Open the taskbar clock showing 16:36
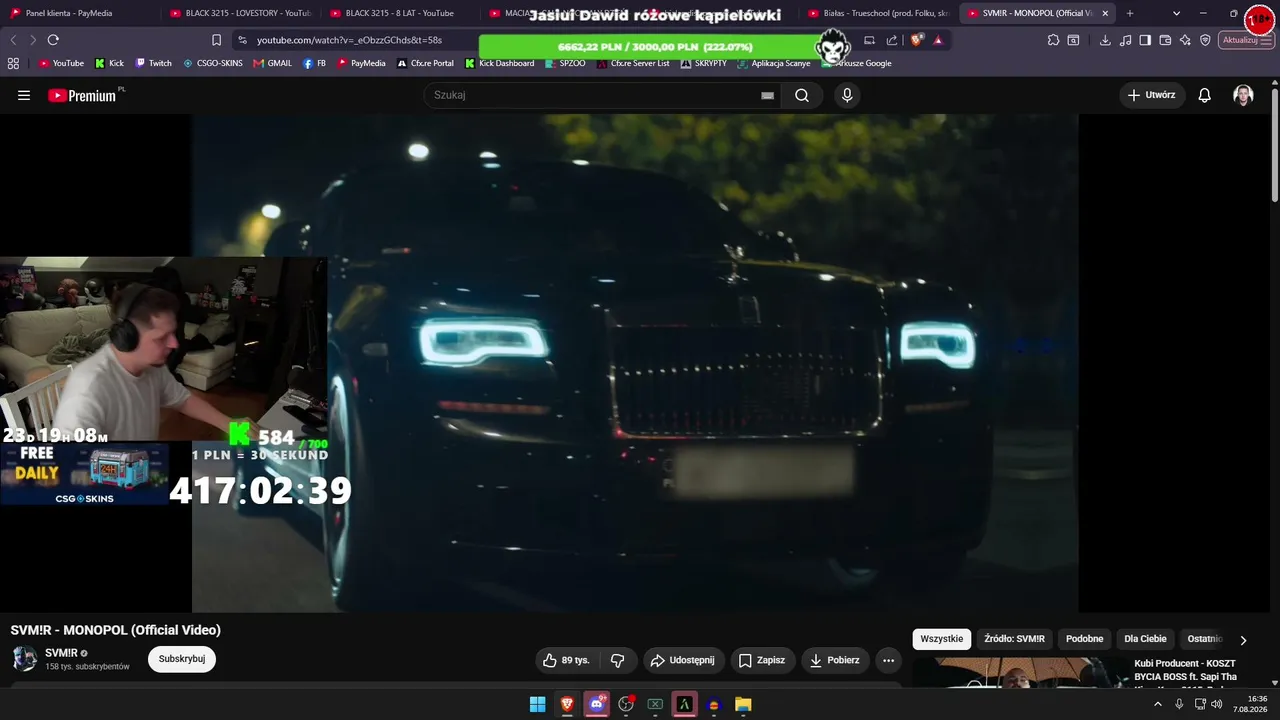 pos(1250,704)
